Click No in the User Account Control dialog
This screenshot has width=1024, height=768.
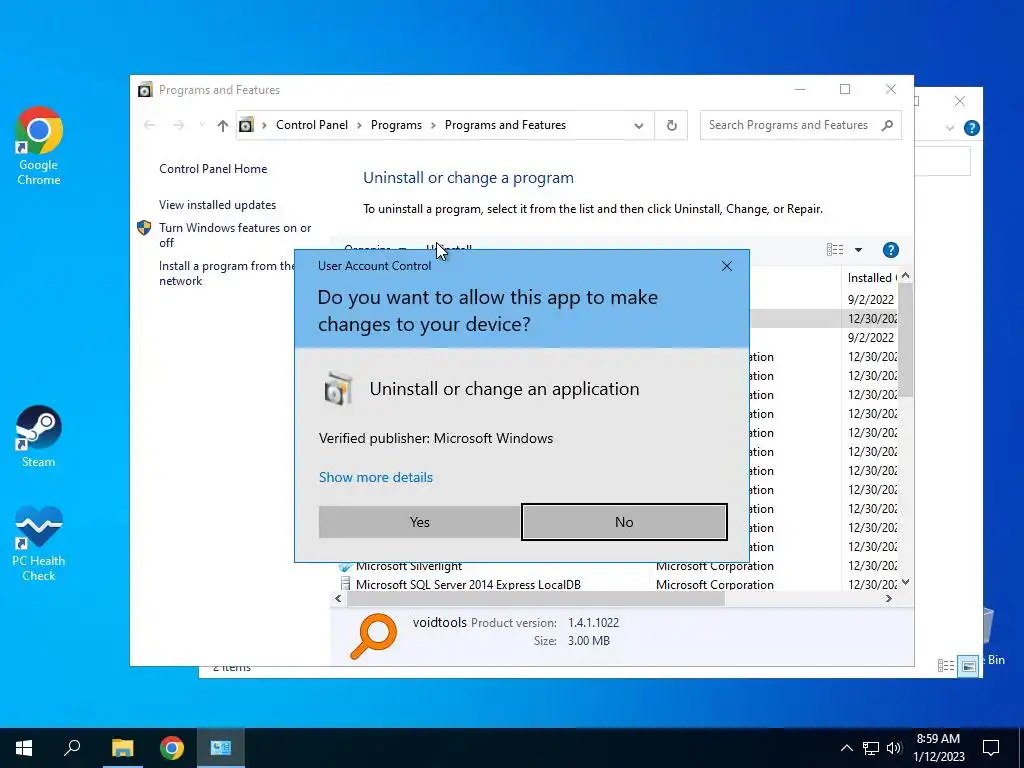pos(624,522)
